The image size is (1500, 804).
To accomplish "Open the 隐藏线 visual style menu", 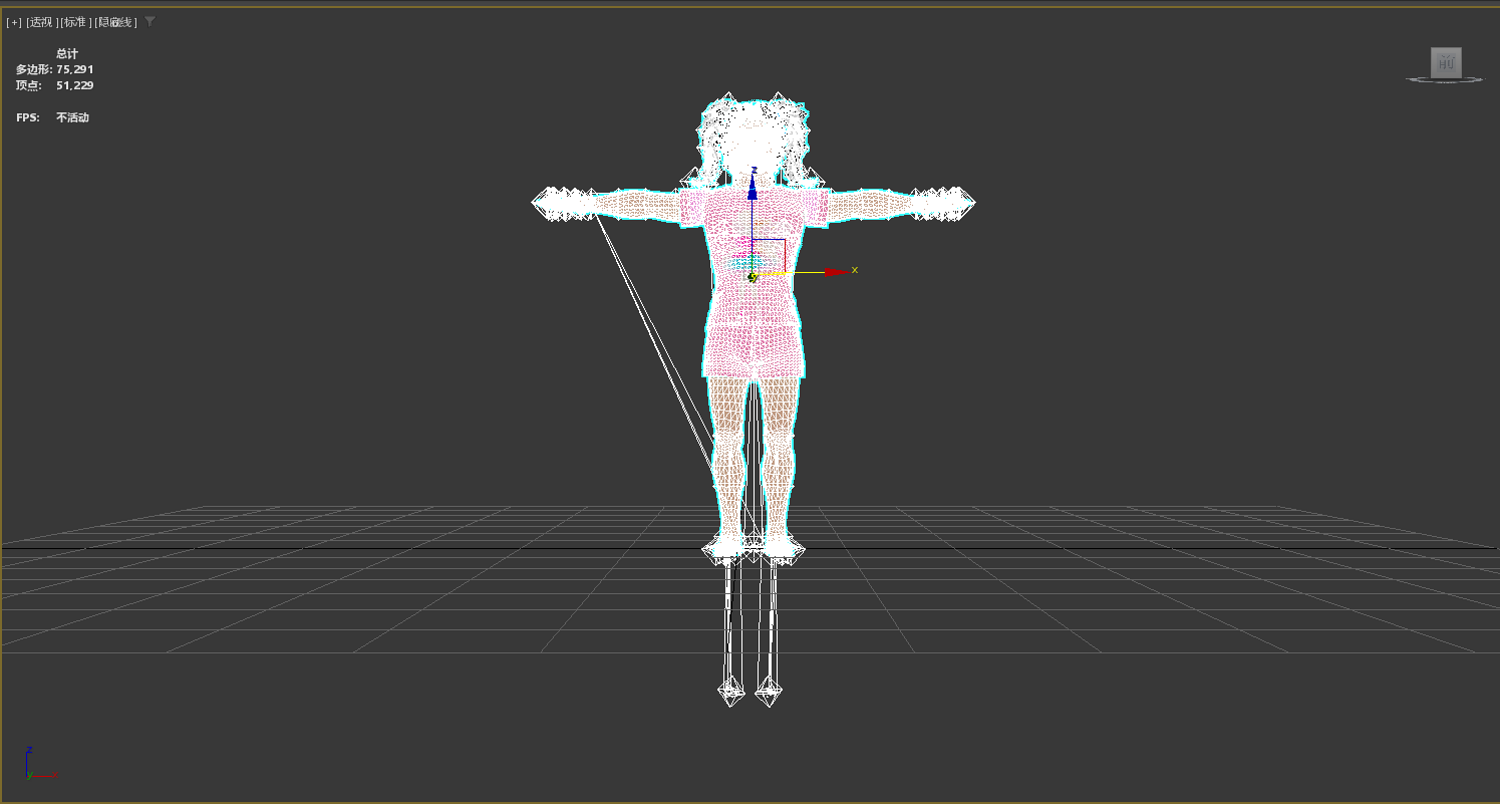I will coord(116,22).
